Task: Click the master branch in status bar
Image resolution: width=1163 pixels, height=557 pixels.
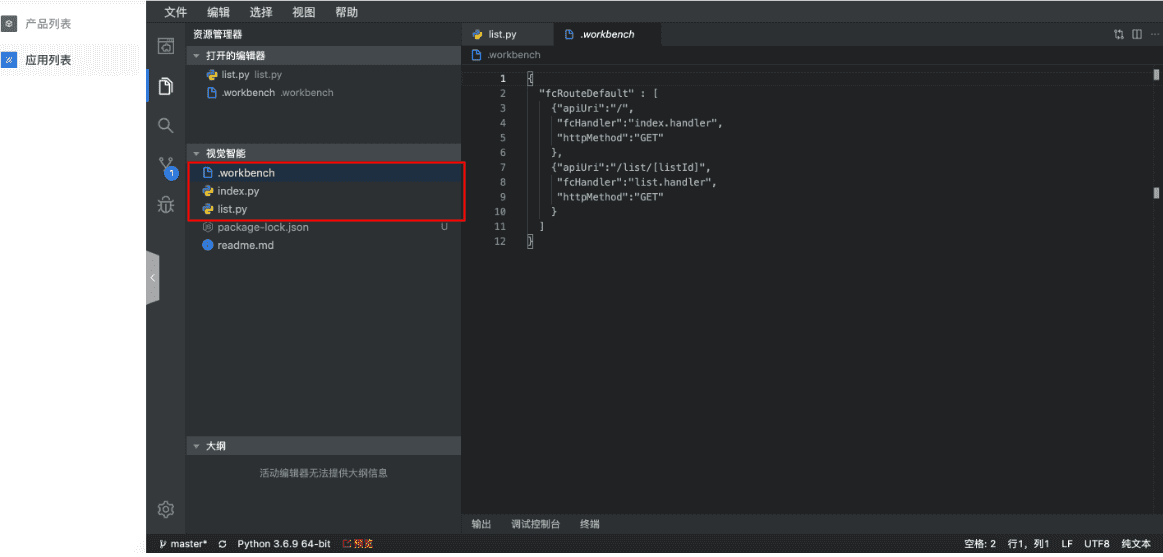Action: tap(183, 544)
